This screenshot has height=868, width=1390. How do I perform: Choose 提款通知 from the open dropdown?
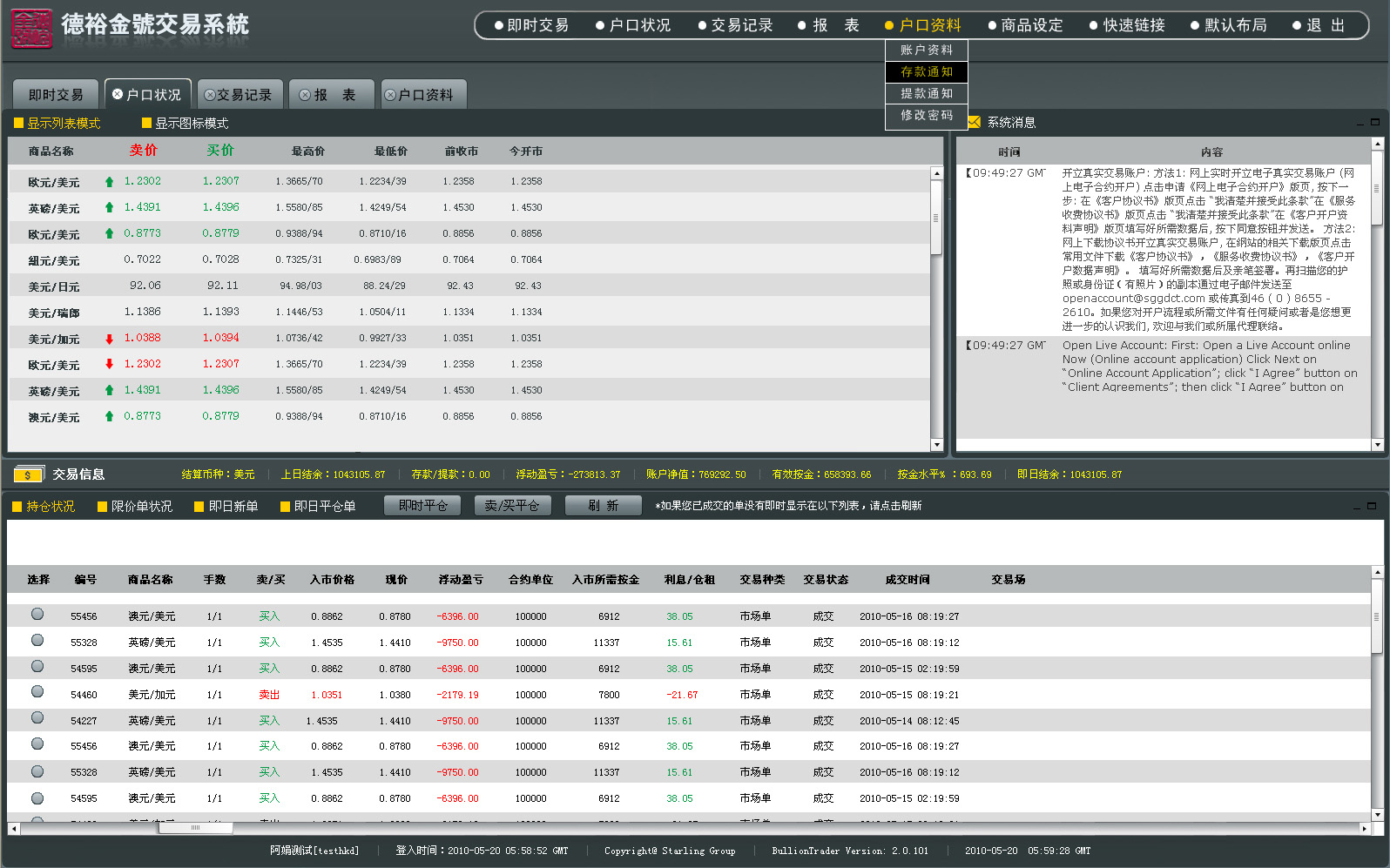pyautogui.click(x=927, y=93)
